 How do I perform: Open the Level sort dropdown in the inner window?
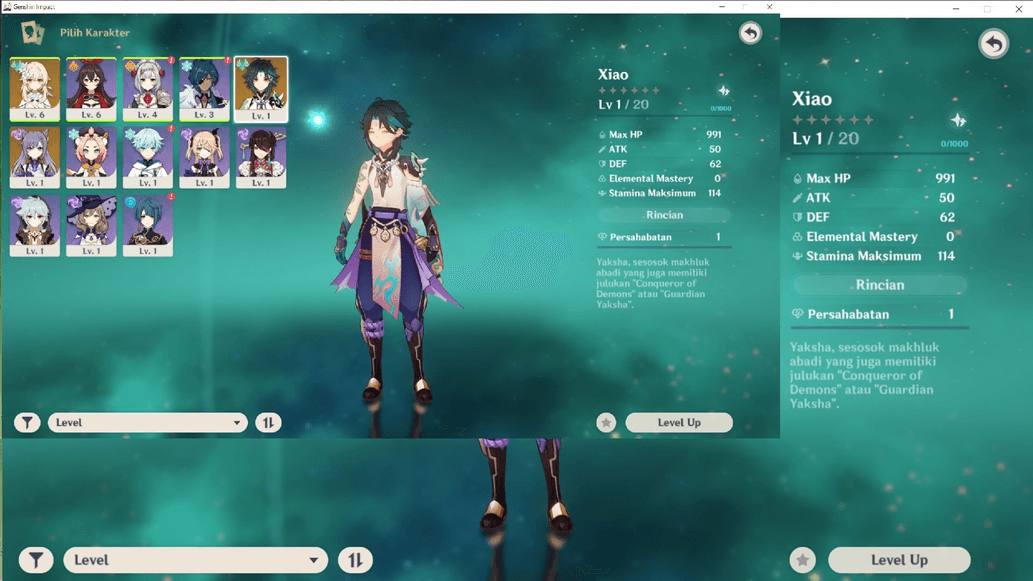pos(148,423)
